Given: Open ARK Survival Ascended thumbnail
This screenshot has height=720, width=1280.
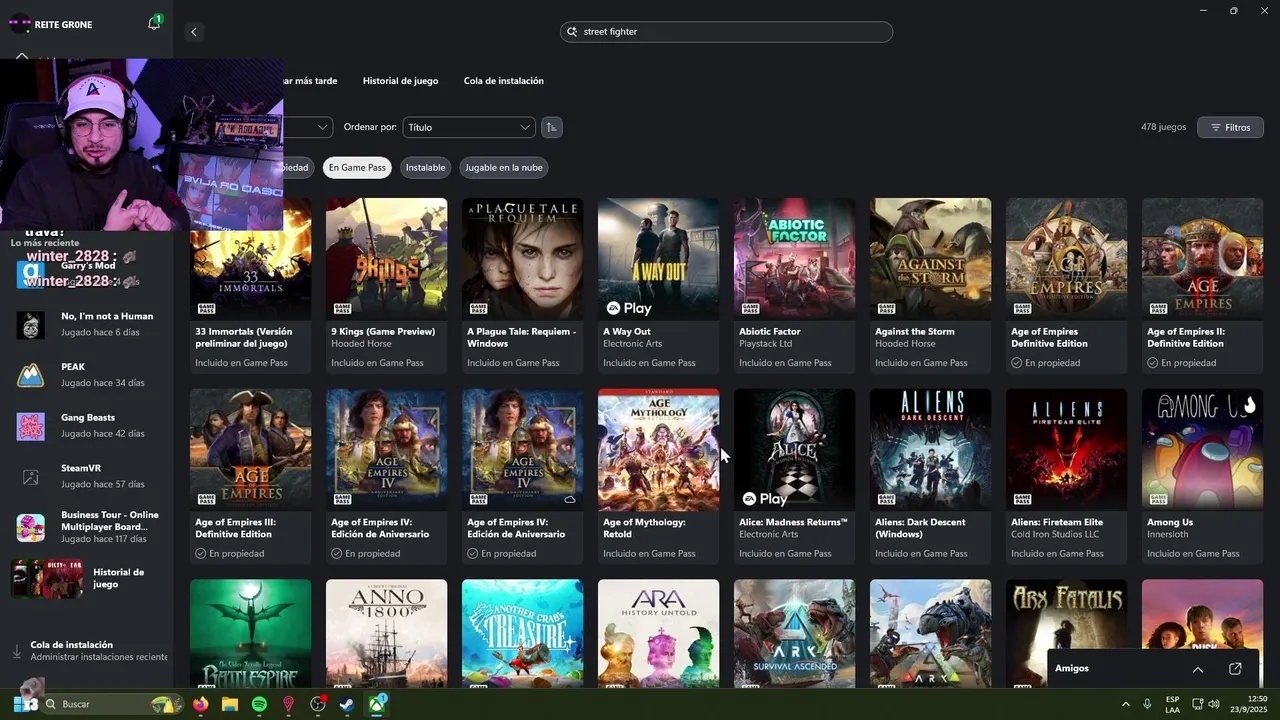Looking at the screenshot, I should coord(795,634).
